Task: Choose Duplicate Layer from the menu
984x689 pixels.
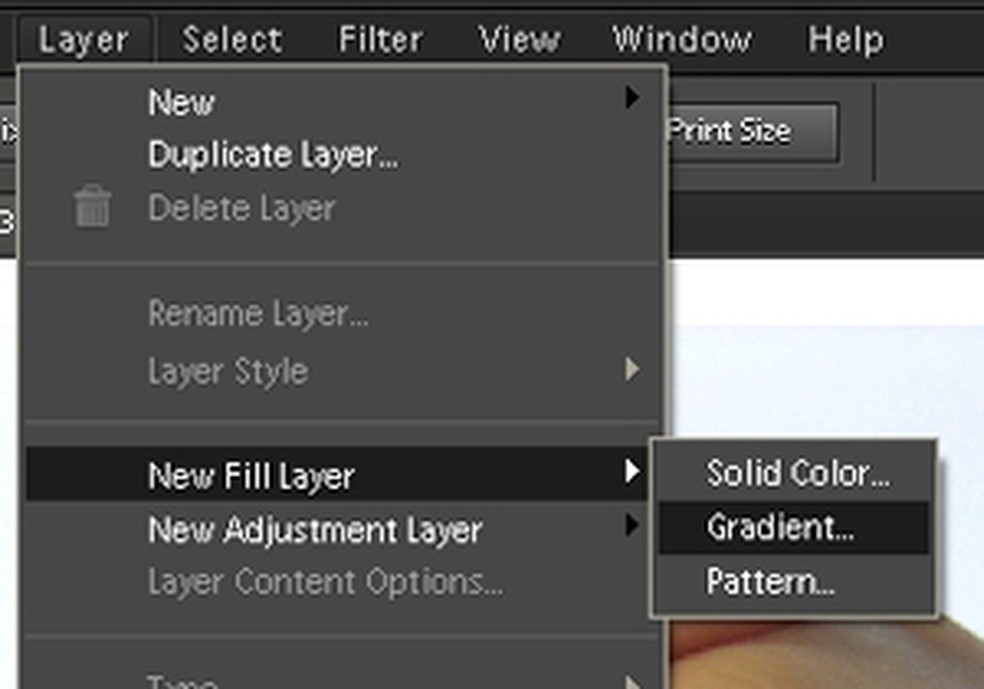Action: [x=273, y=155]
